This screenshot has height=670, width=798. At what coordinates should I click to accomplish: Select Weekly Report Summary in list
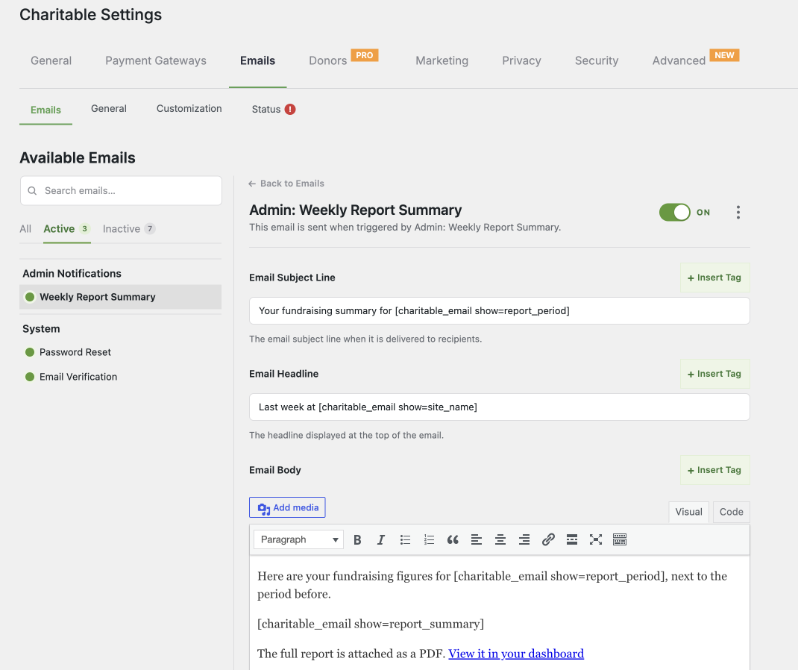pos(121,297)
